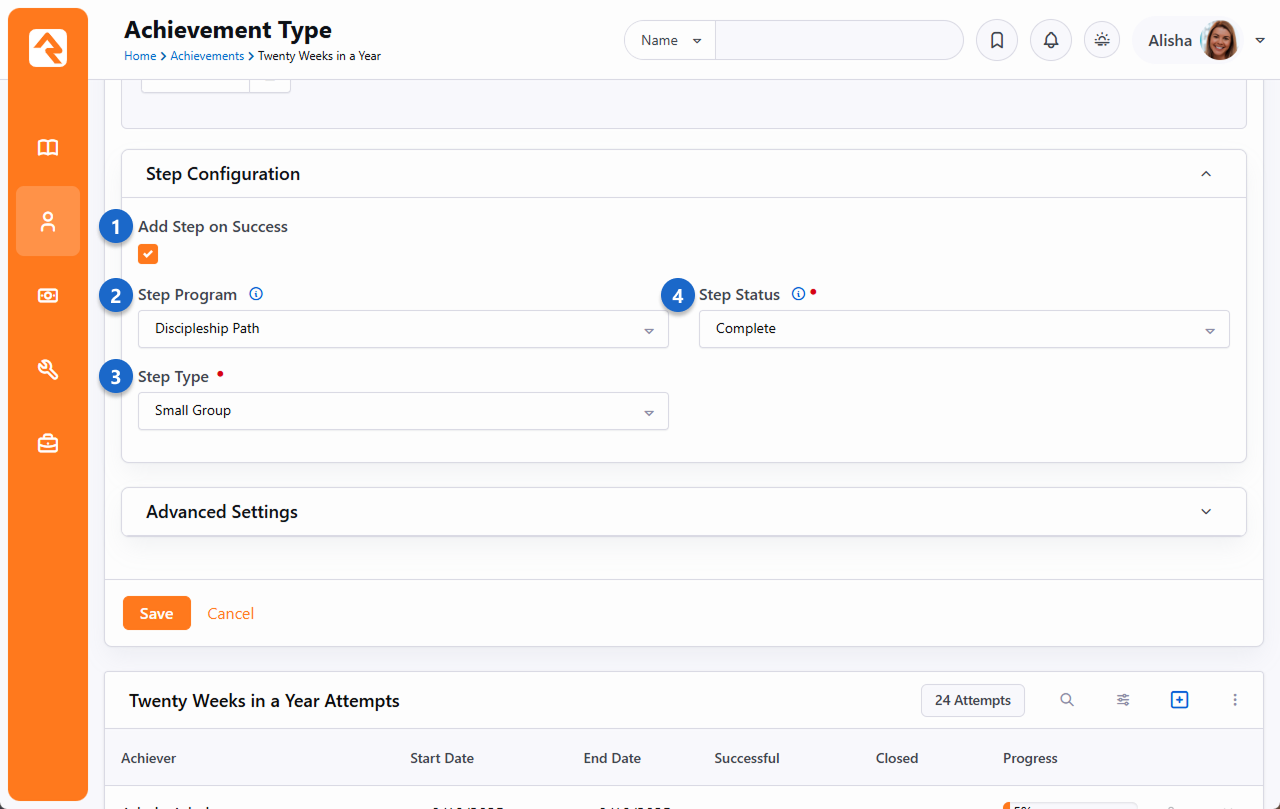Select the person icon in the sidebar
The image size is (1280, 809).
(48, 221)
